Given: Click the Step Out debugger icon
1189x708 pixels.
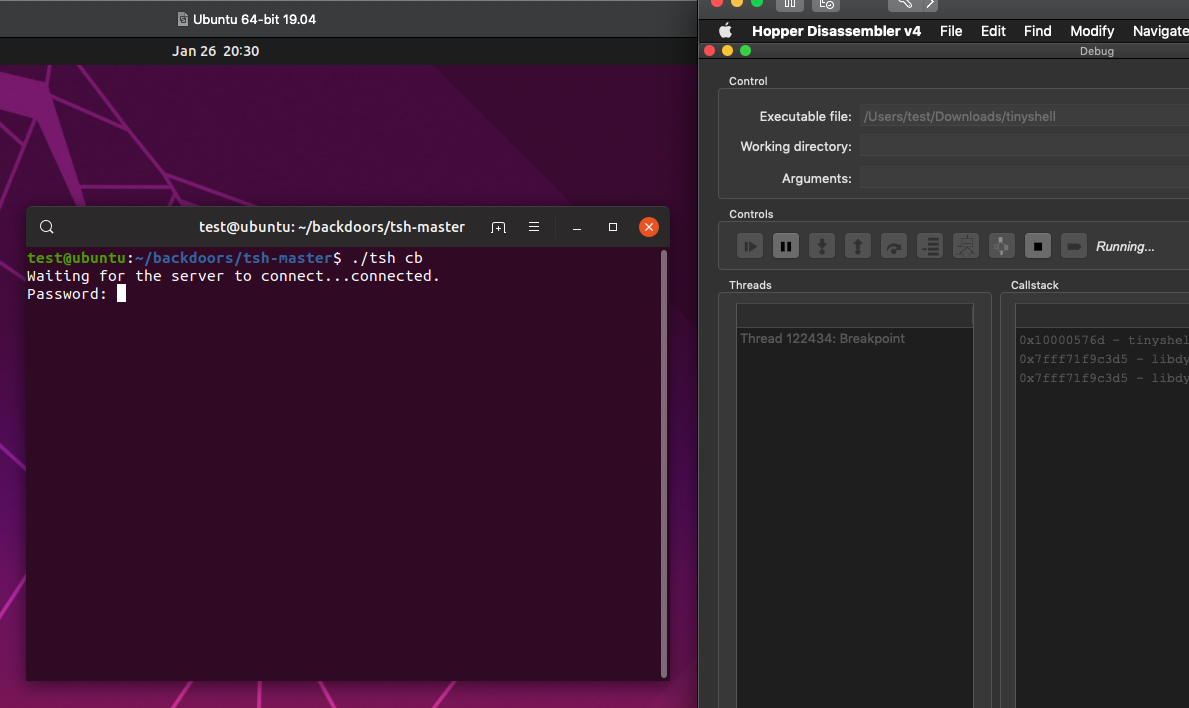Looking at the screenshot, I should tap(858, 246).
